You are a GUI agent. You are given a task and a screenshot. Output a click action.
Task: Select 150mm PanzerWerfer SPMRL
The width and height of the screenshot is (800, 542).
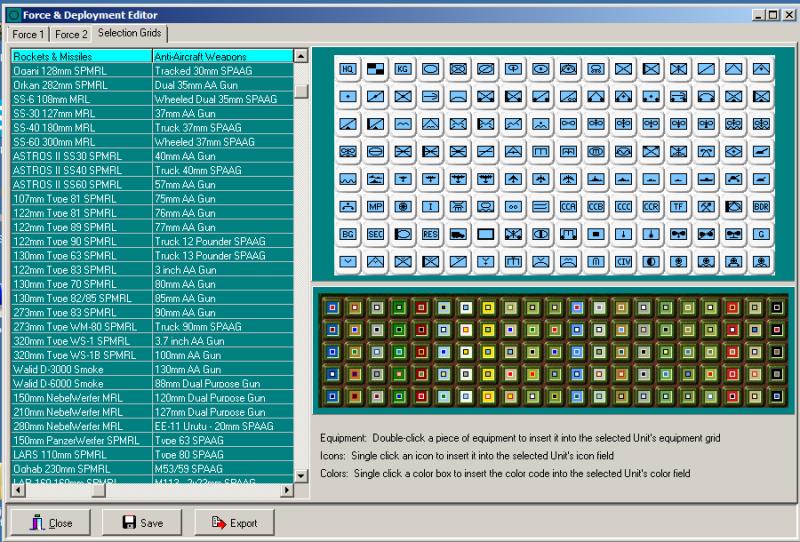coord(82,440)
